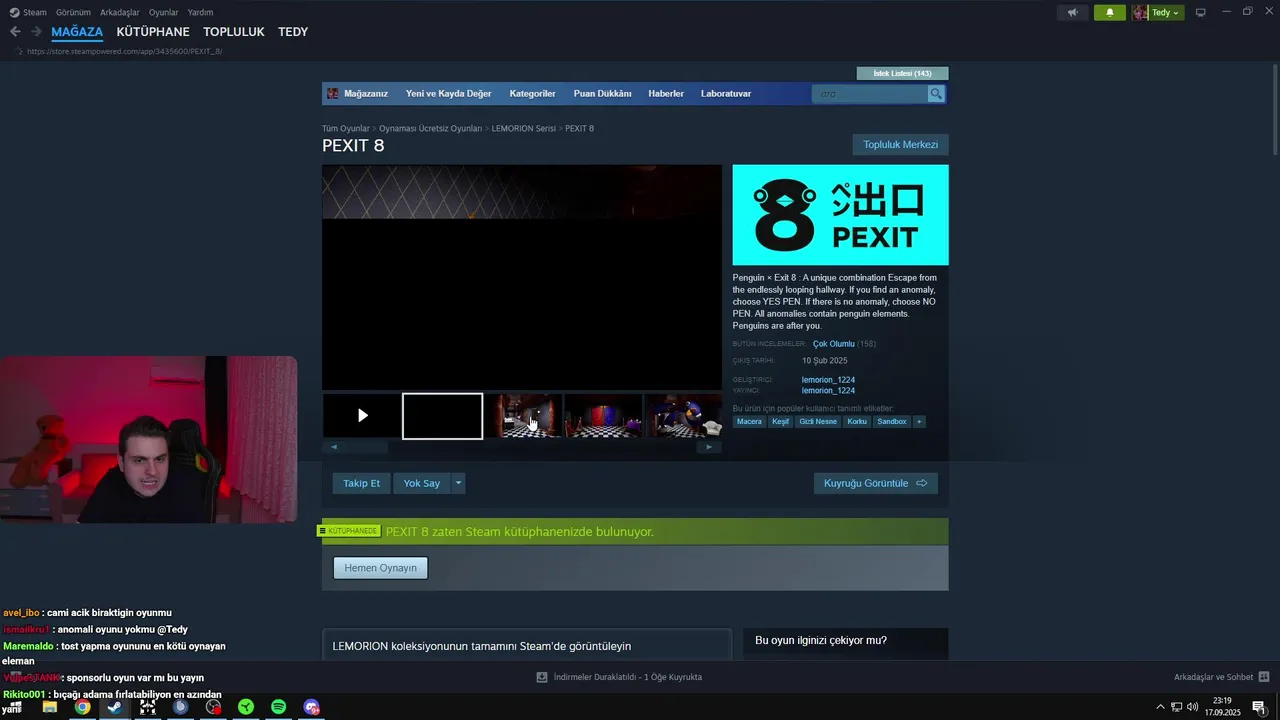Open the Yardım menu
1280x720 pixels.
200,12
